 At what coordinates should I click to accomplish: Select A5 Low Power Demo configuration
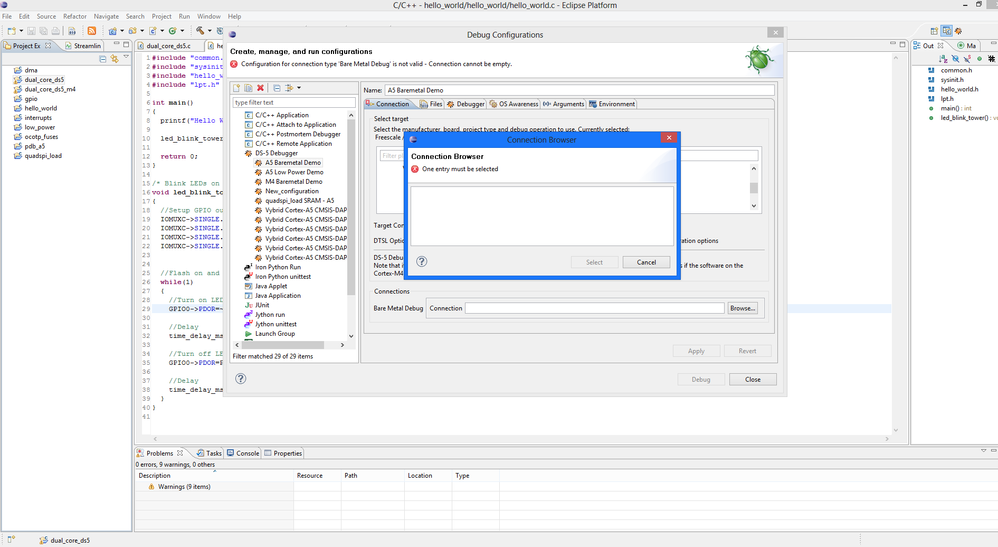point(294,172)
